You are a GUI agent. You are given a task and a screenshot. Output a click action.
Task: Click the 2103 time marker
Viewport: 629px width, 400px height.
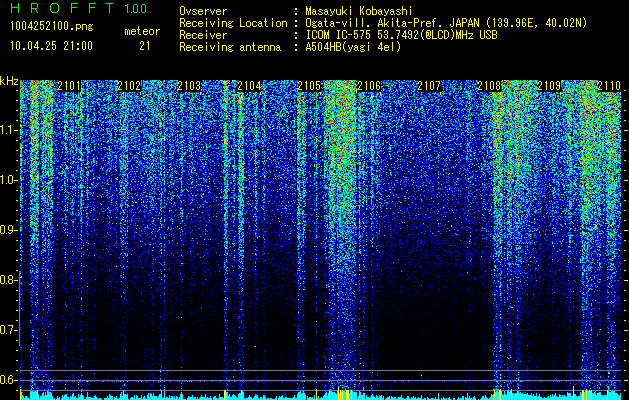(x=189, y=86)
